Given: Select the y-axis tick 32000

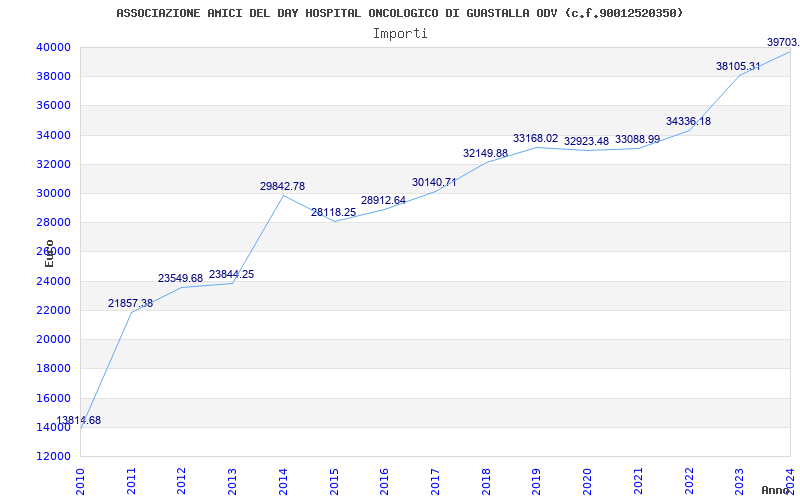Looking at the screenshot, I should tap(53, 164).
